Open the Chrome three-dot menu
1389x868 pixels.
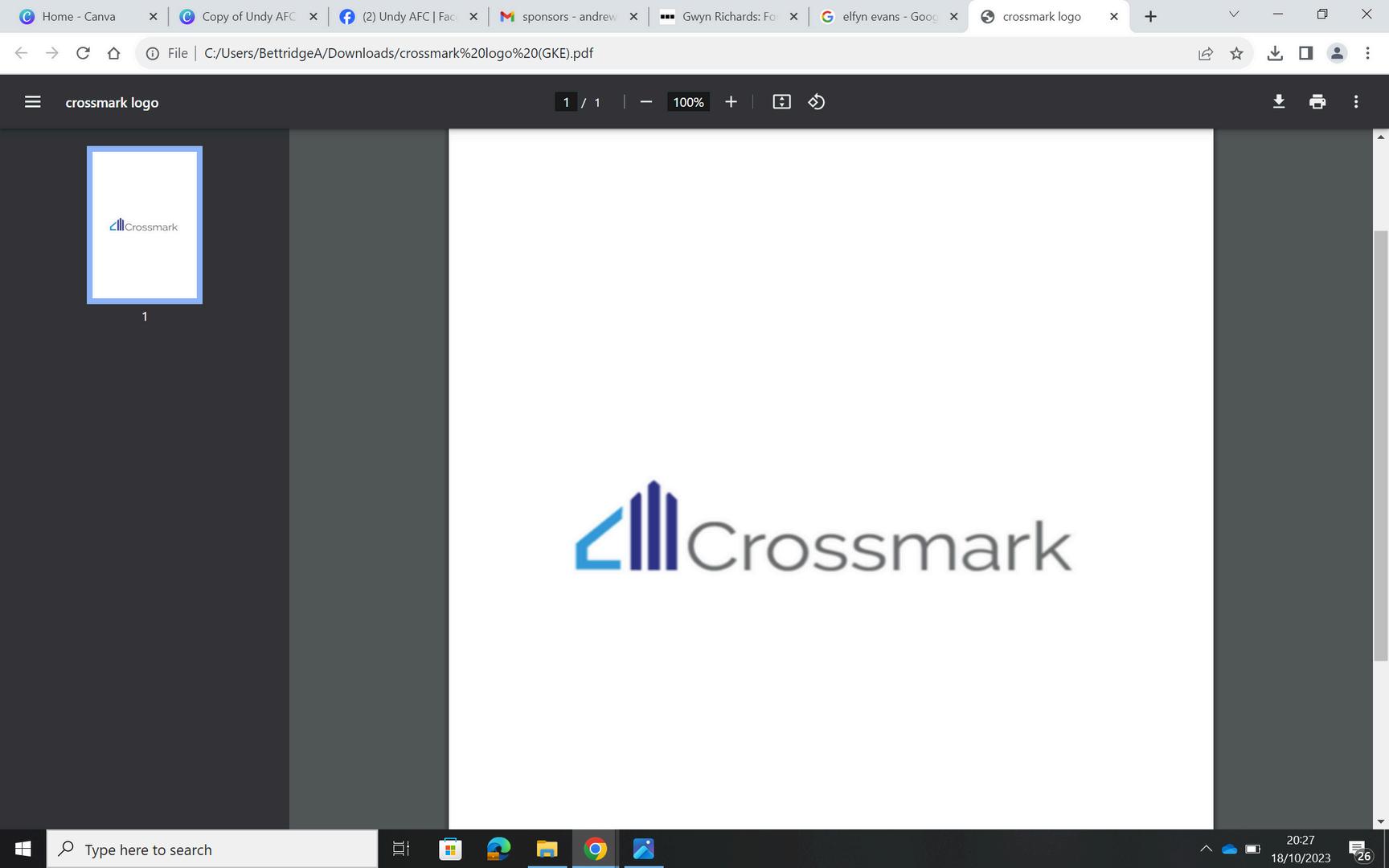tap(1367, 53)
